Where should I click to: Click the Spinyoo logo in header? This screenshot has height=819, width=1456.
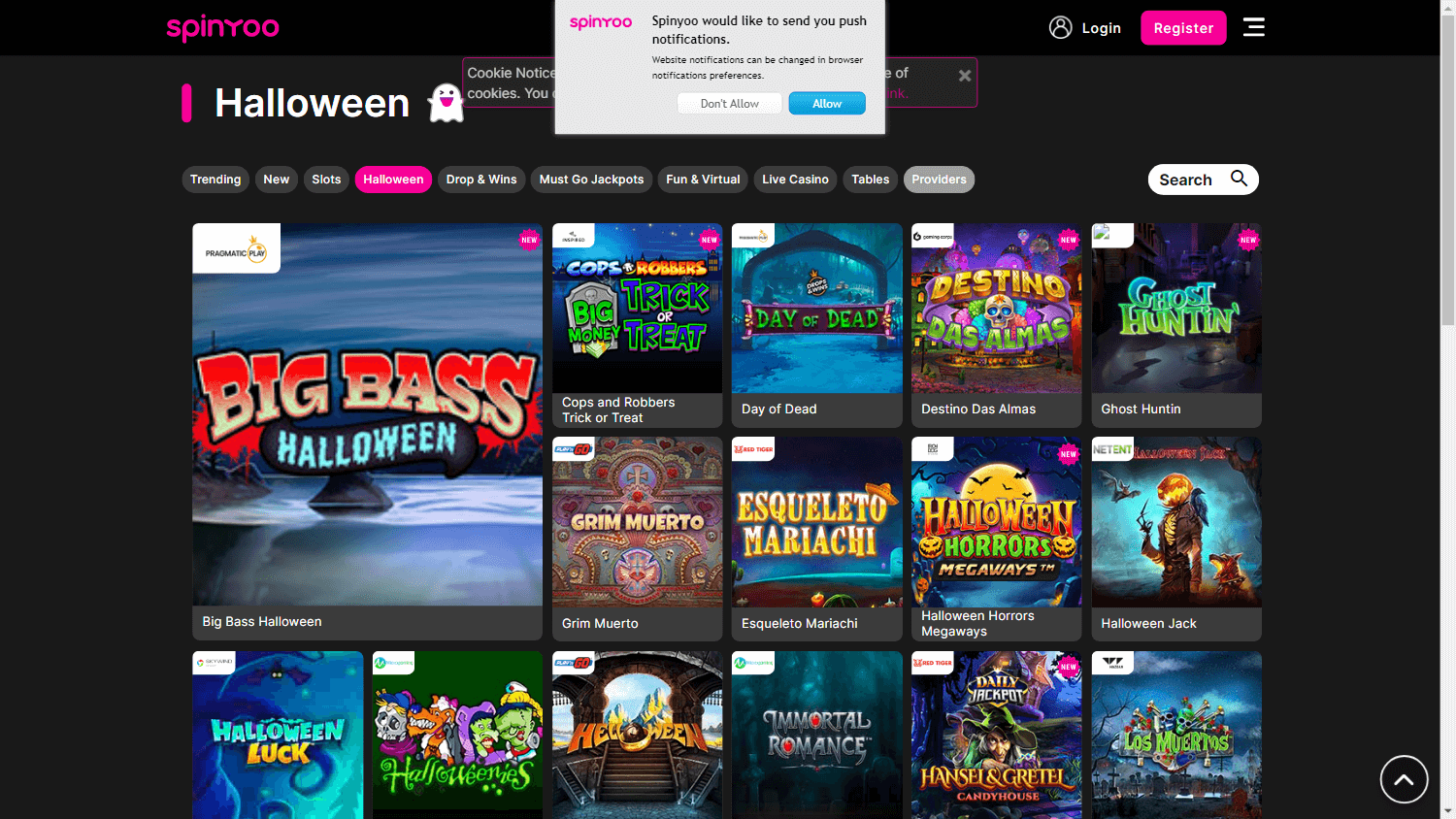[x=222, y=27]
